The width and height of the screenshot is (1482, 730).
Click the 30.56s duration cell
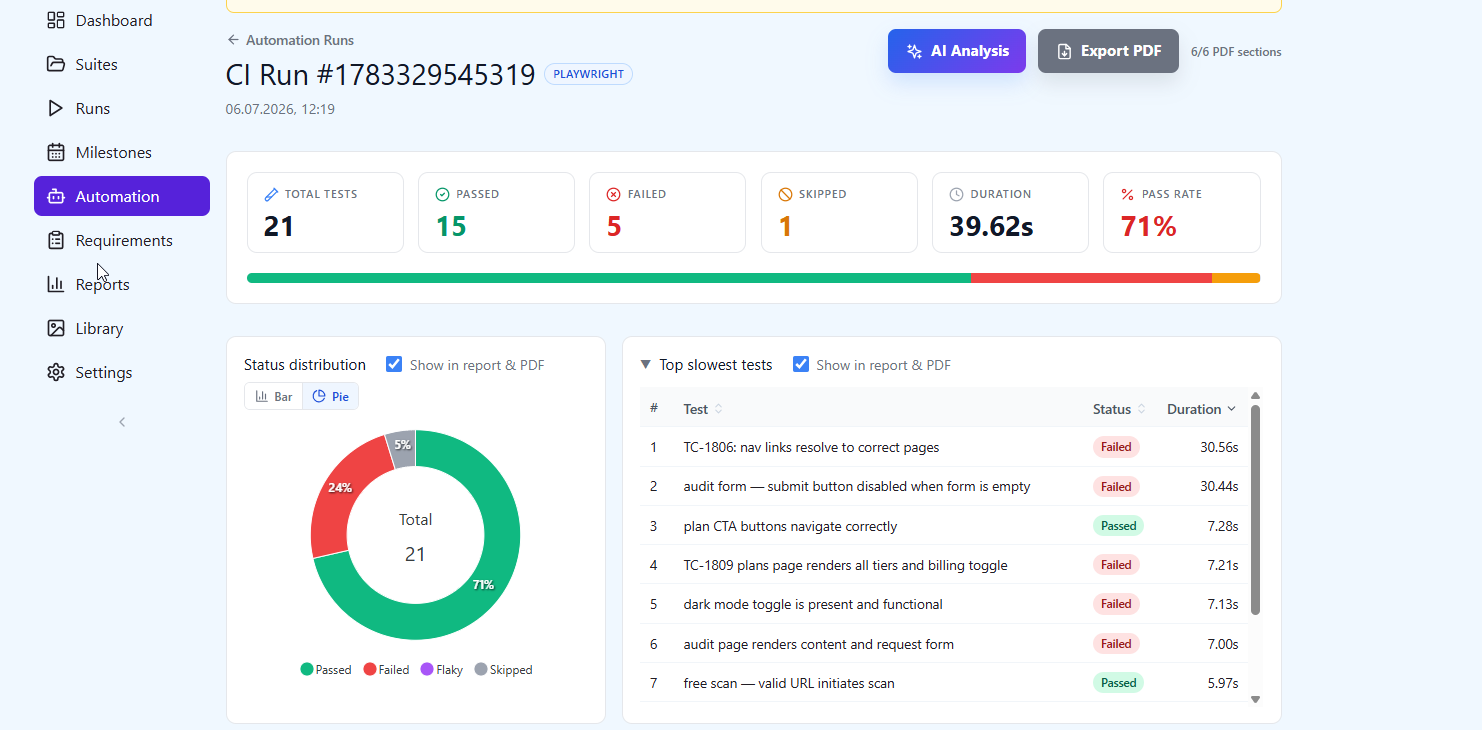coord(1219,447)
